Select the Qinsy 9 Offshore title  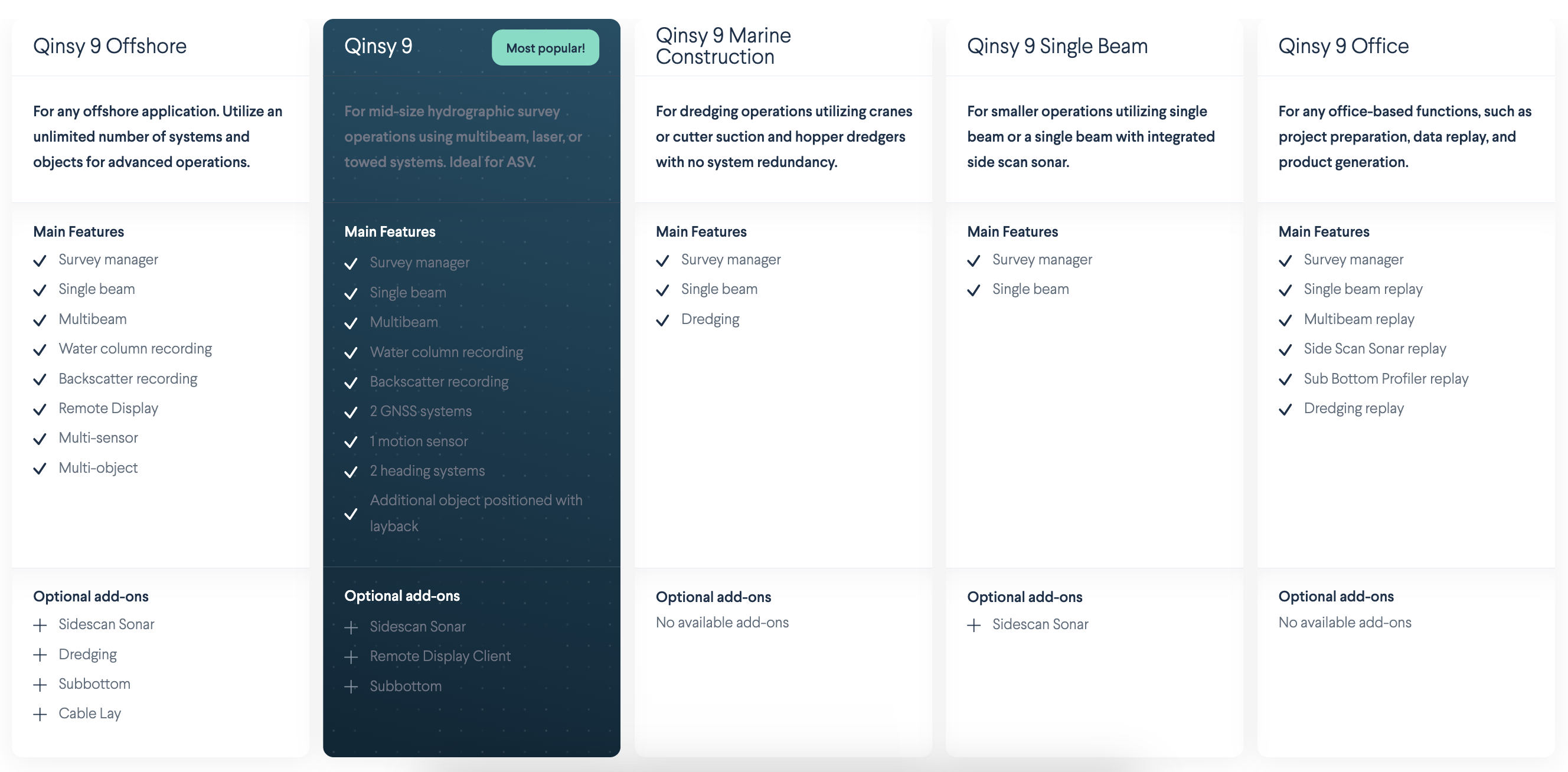[x=110, y=46]
